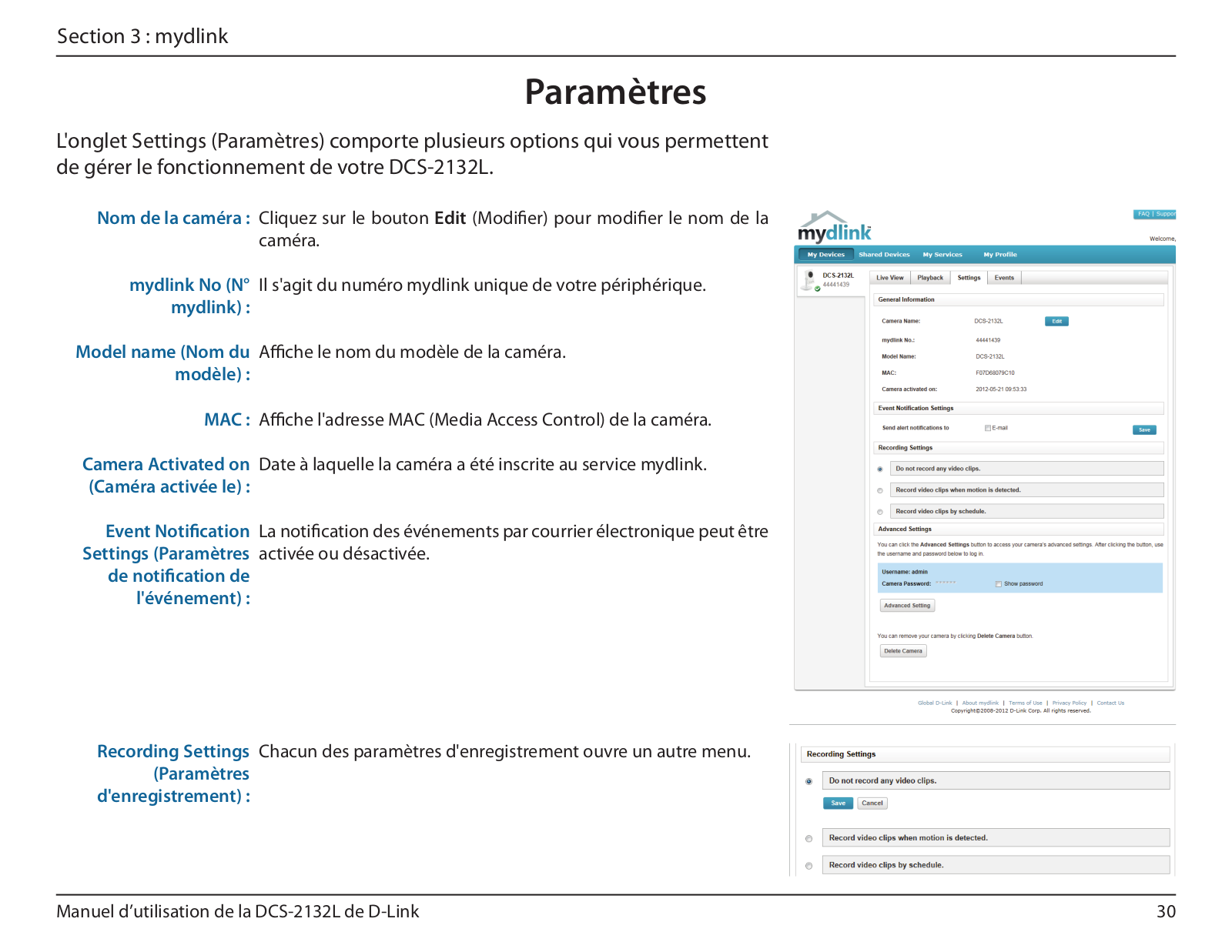This screenshot has height=952, width=1232.
Task: Enable the E-mail alert notification checkbox
Action: (988, 428)
